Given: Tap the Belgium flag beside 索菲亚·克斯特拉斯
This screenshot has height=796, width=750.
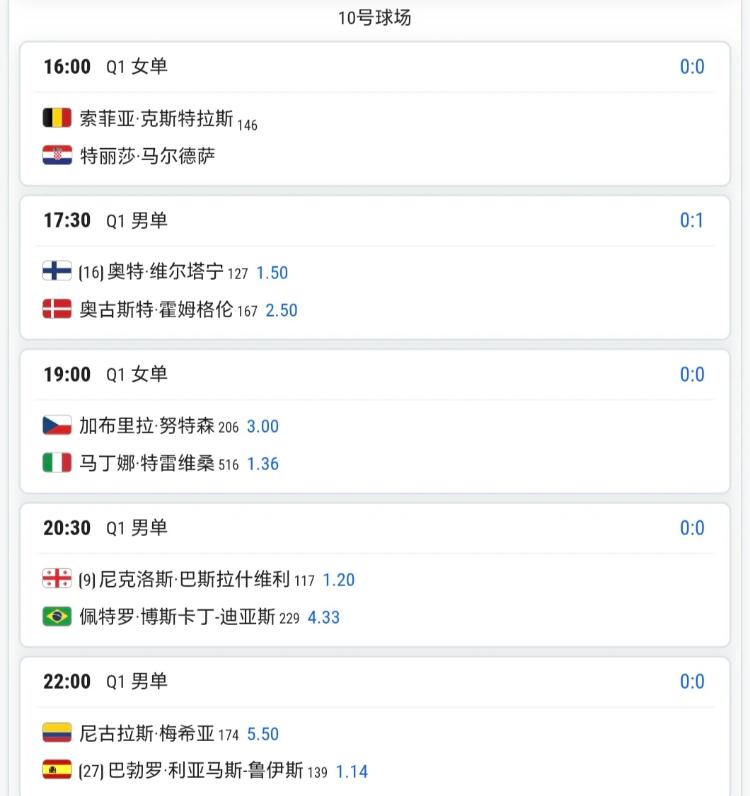Looking at the screenshot, I should (x=57, y=118).
